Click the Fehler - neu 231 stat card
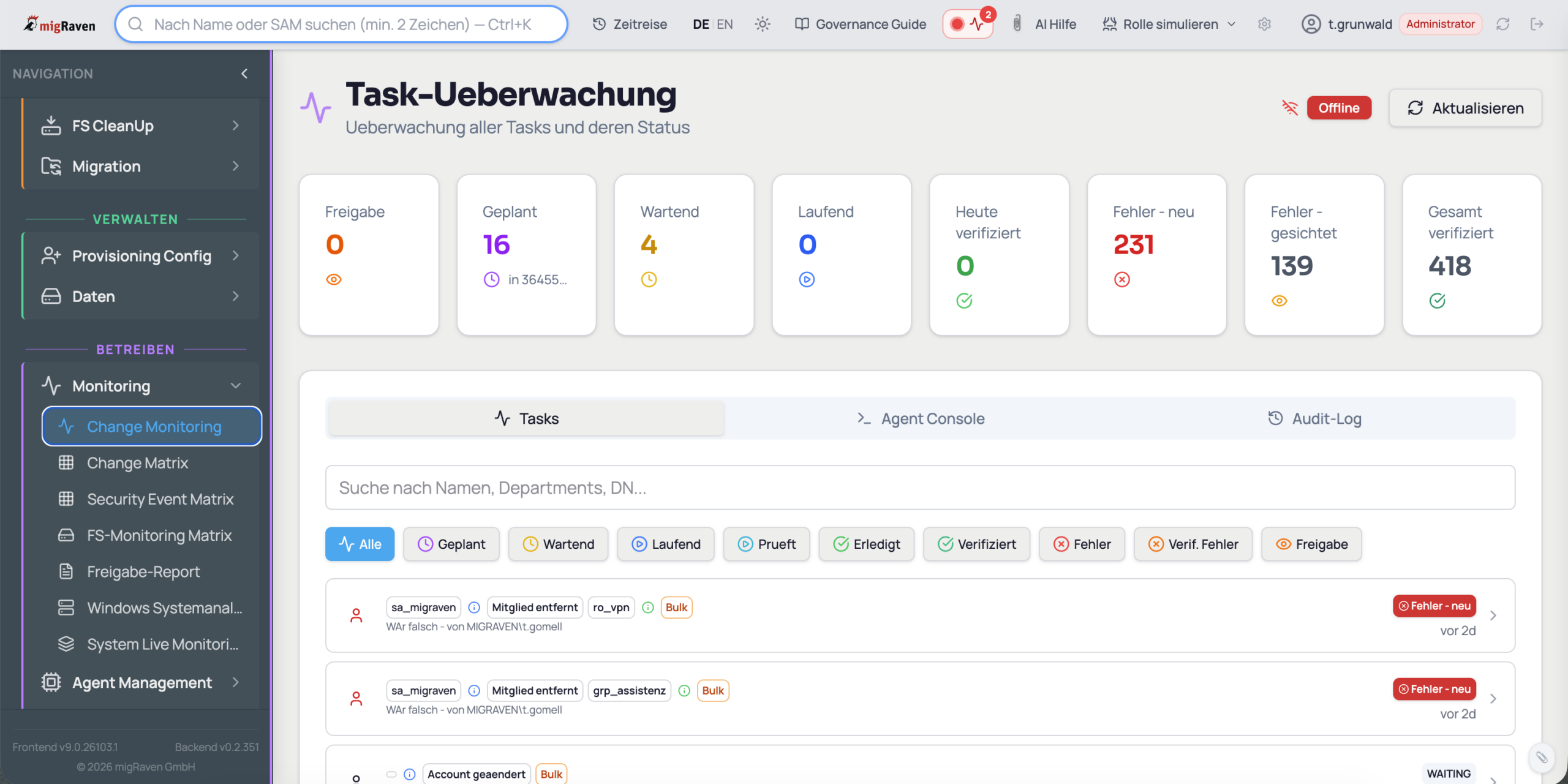Image resolution: width=1568 pixels, height=784 pixels. (1156, 254)
